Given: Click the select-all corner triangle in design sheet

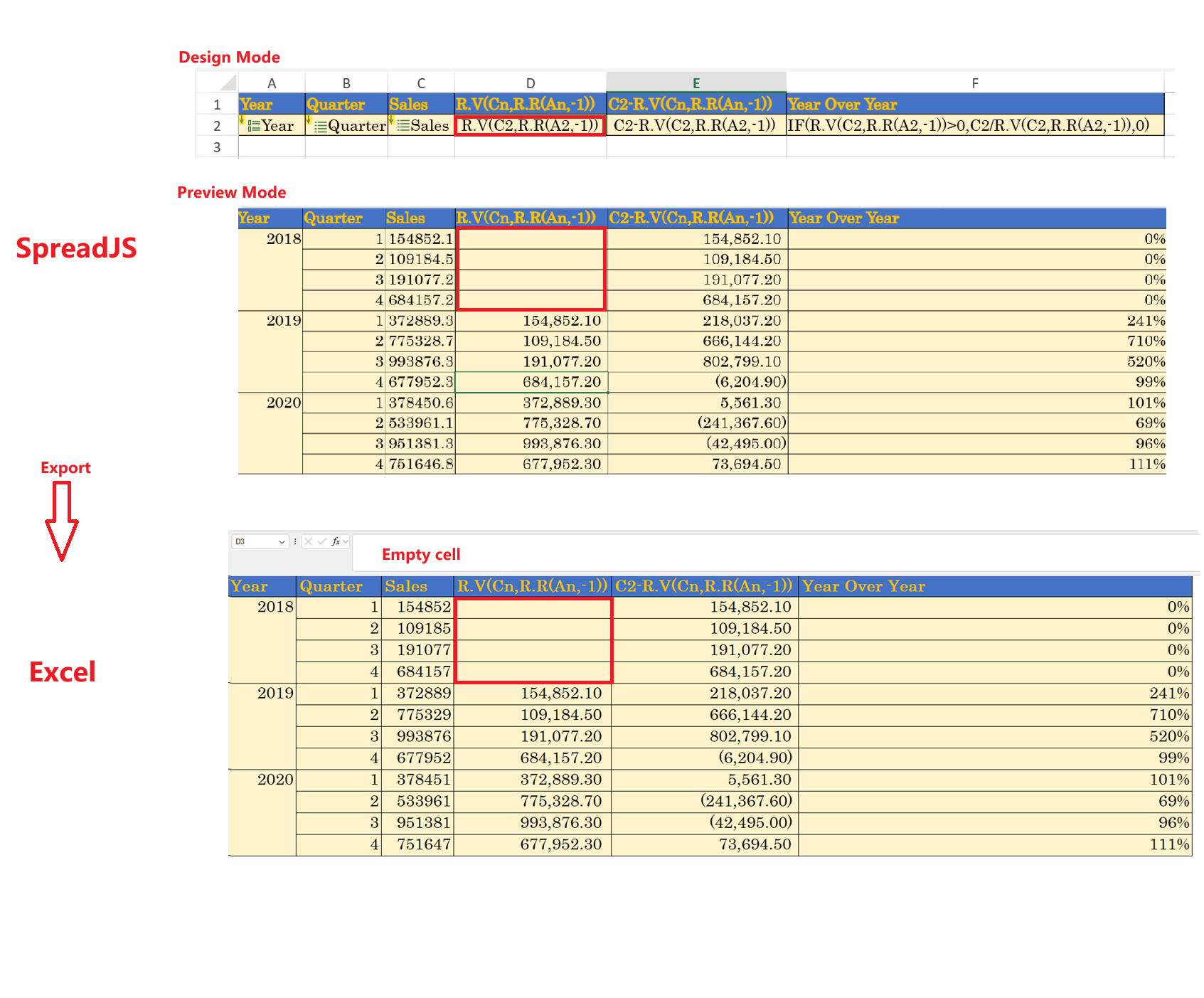Looking at the screenshot, I should click(228, 83).
